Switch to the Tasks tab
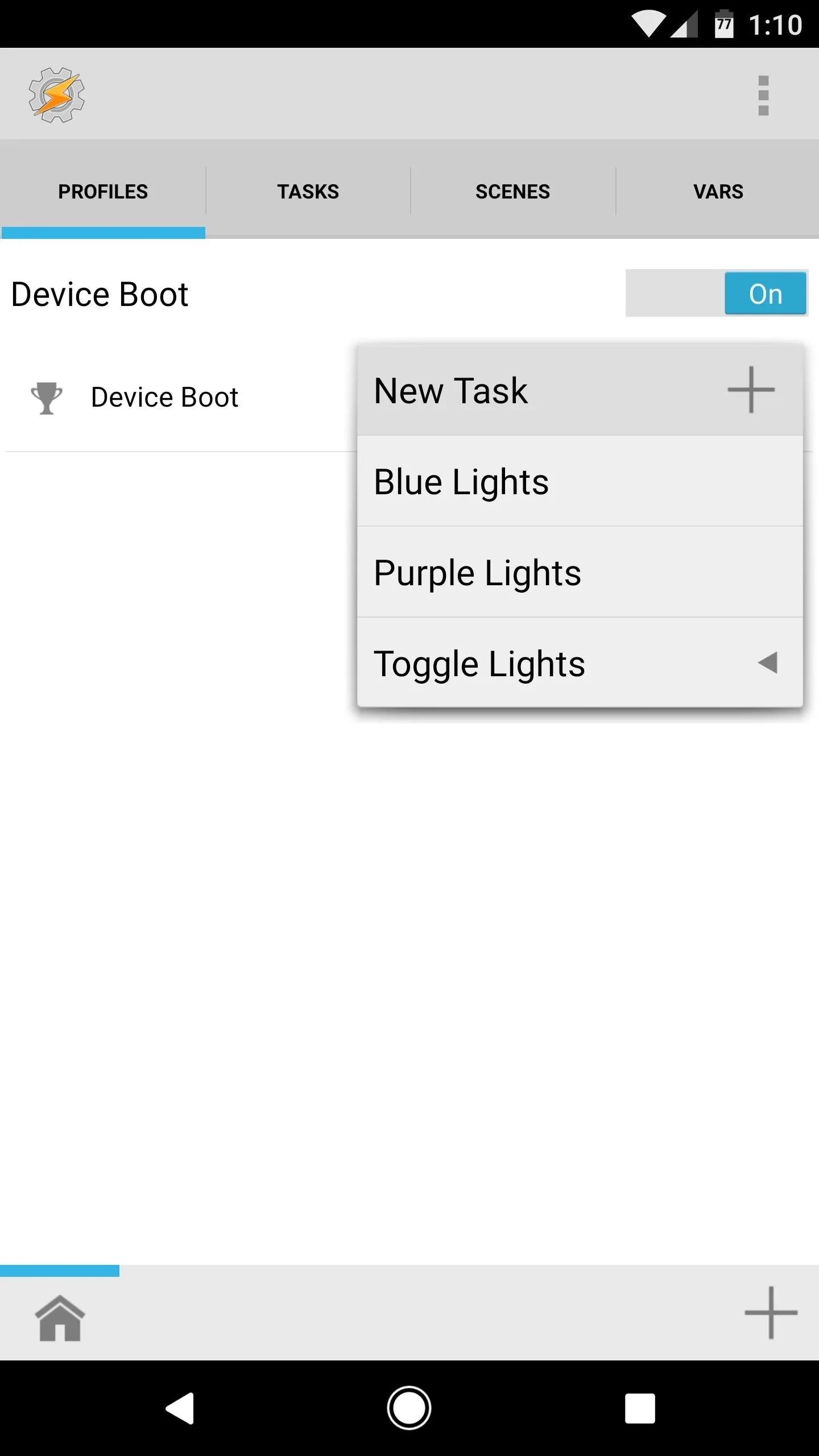This screenshot has width=819, height=1456. (308, 192)
